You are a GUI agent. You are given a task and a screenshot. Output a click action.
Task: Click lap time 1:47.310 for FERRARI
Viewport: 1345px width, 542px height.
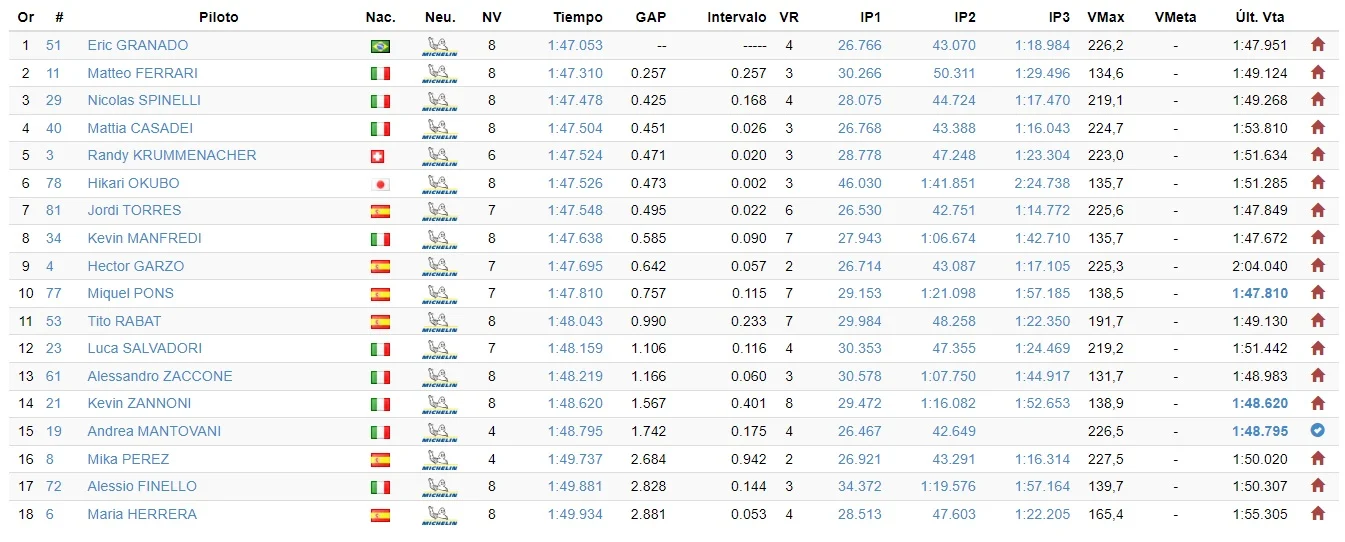coord(575,73)
